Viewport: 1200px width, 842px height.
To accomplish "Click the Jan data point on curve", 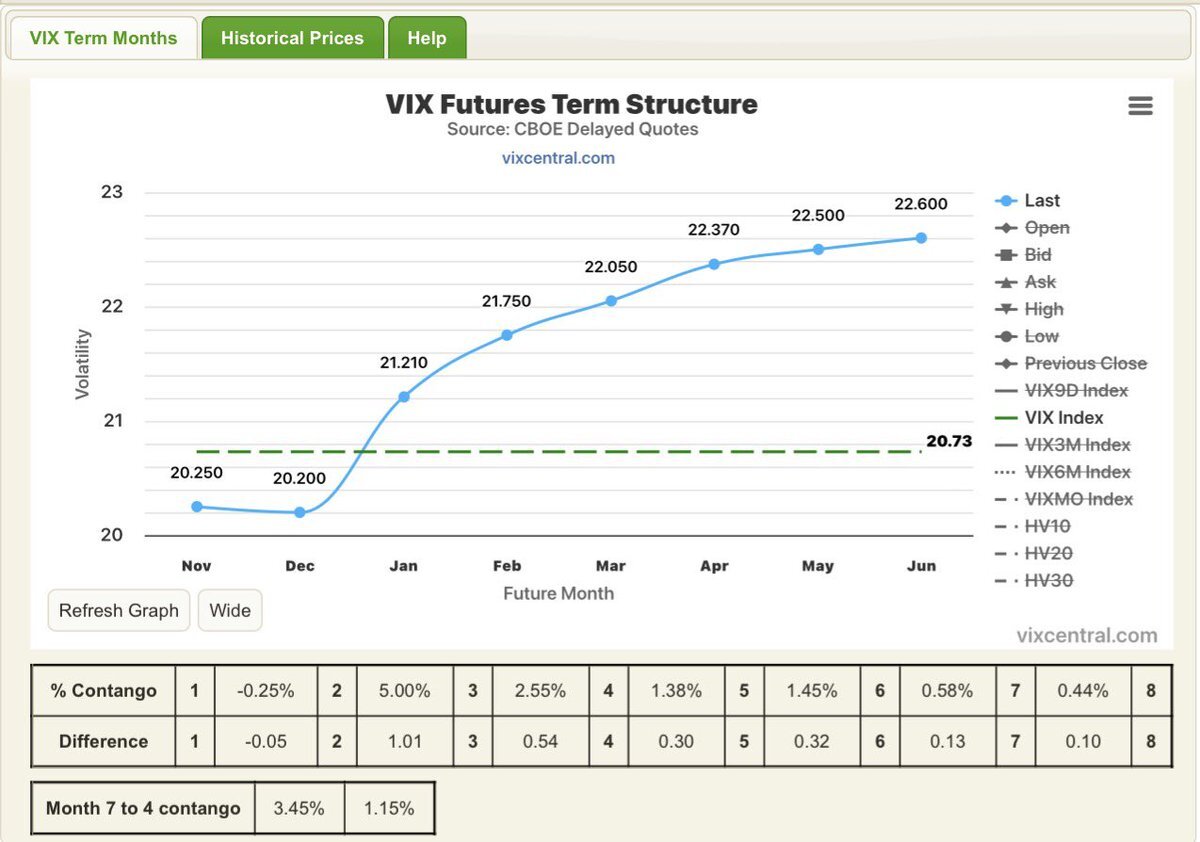I will pos(404,397).
